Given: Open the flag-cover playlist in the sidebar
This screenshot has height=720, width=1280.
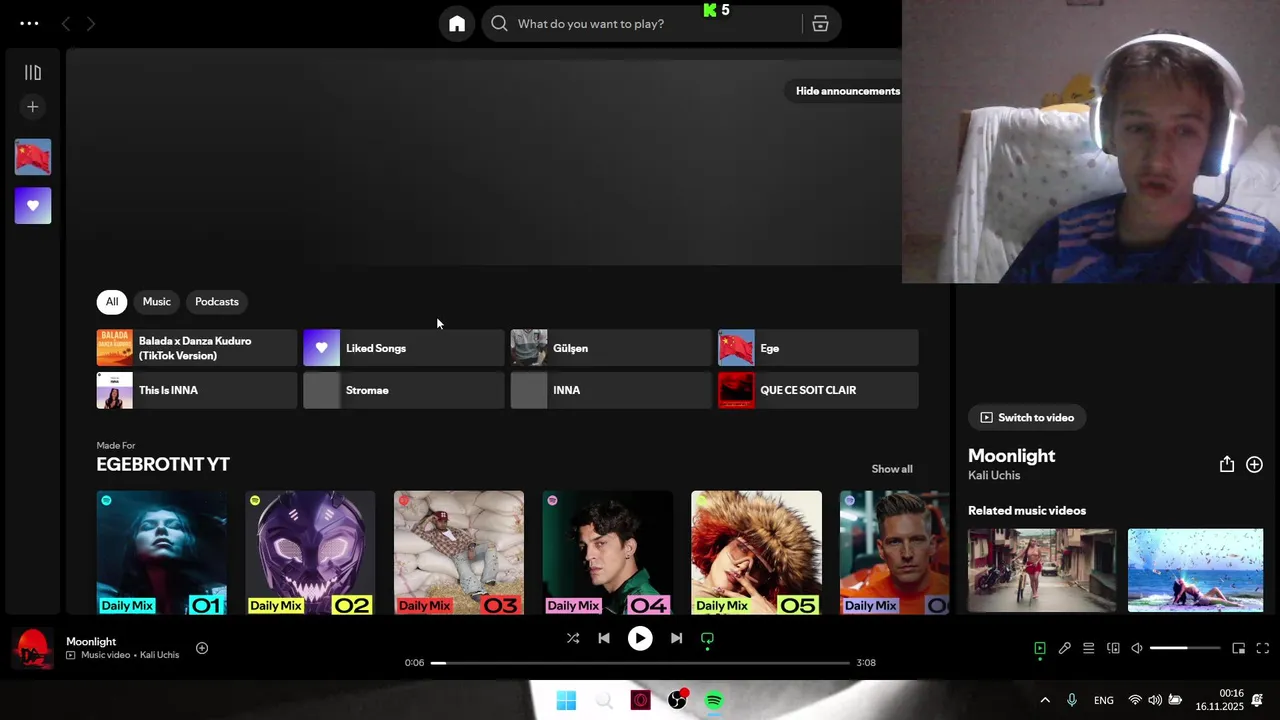Looking at the screenshot, I should [33, 157].
